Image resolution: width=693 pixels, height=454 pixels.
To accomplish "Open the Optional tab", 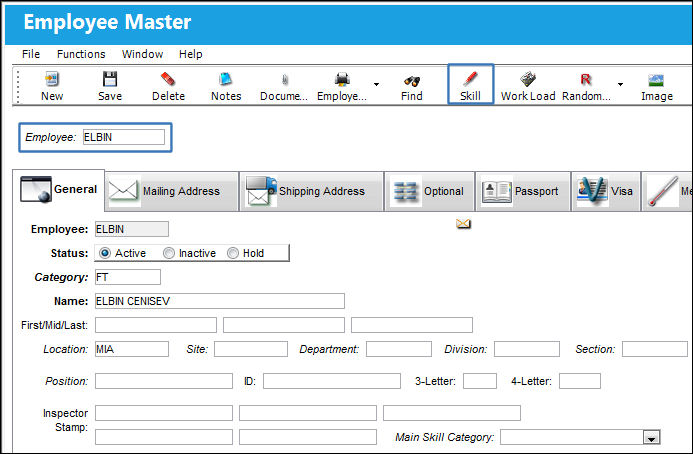I will coord(430,191).
